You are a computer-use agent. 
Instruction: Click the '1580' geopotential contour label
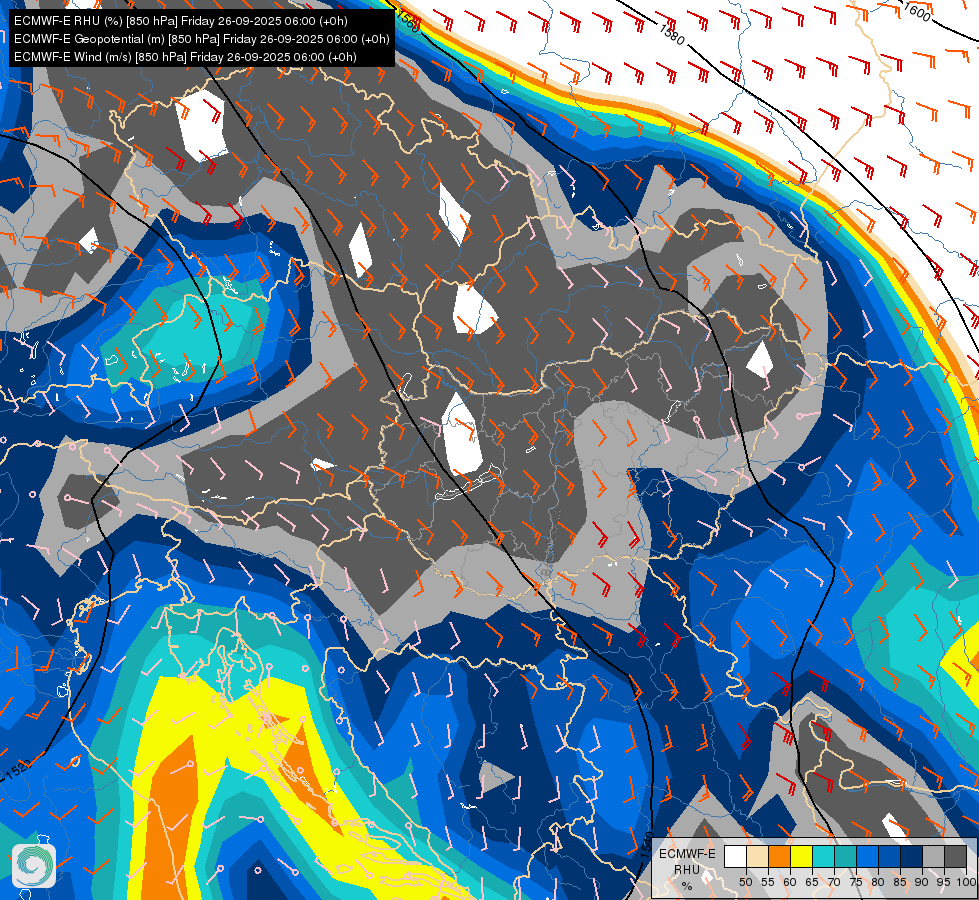[672, 34]
